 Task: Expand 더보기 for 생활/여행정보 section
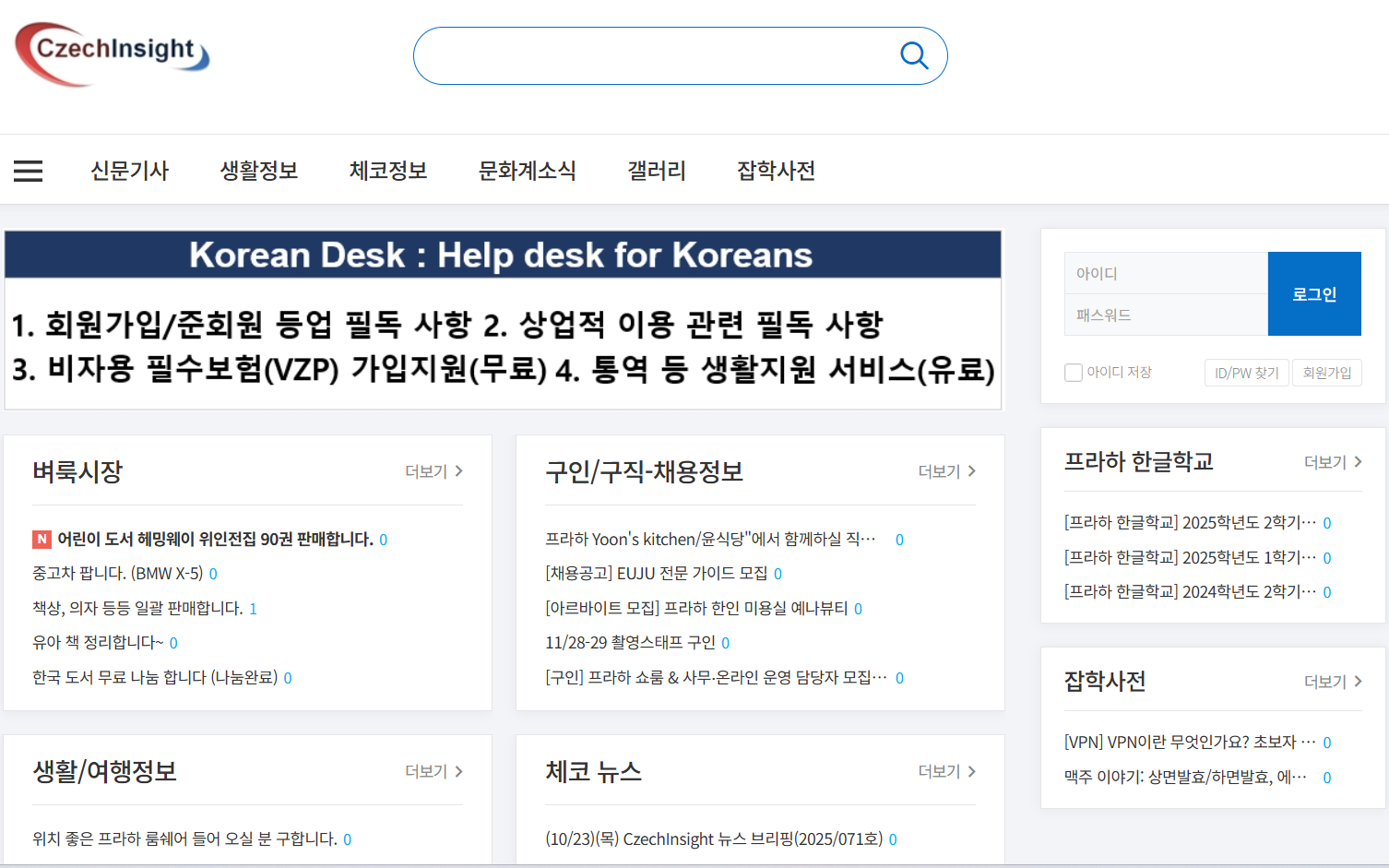tap(433, 771)
